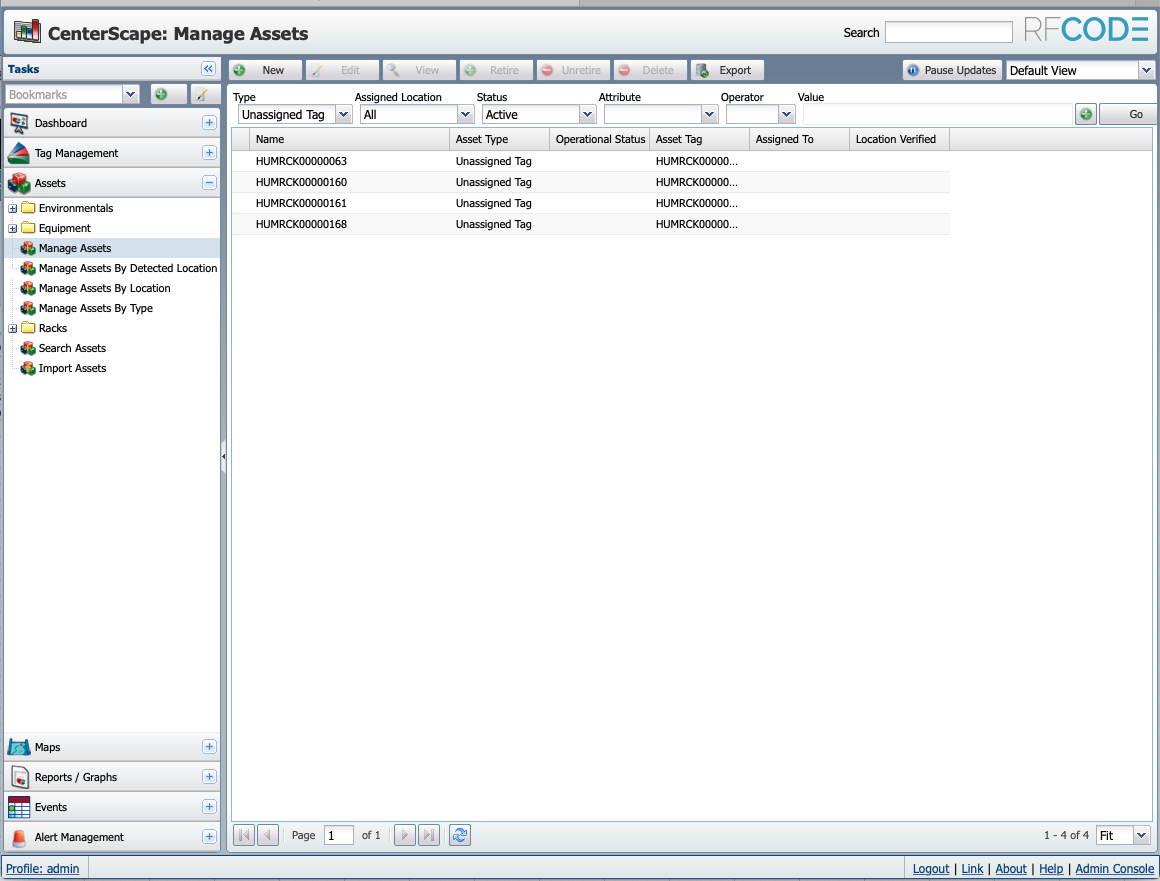
Task: Go to the last page
Action: [428, 835]
